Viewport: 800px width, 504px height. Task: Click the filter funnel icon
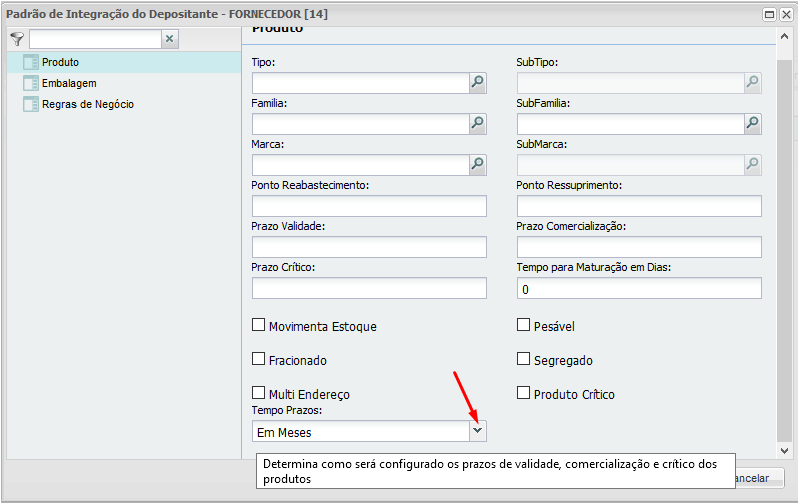(x=16, y=39)
